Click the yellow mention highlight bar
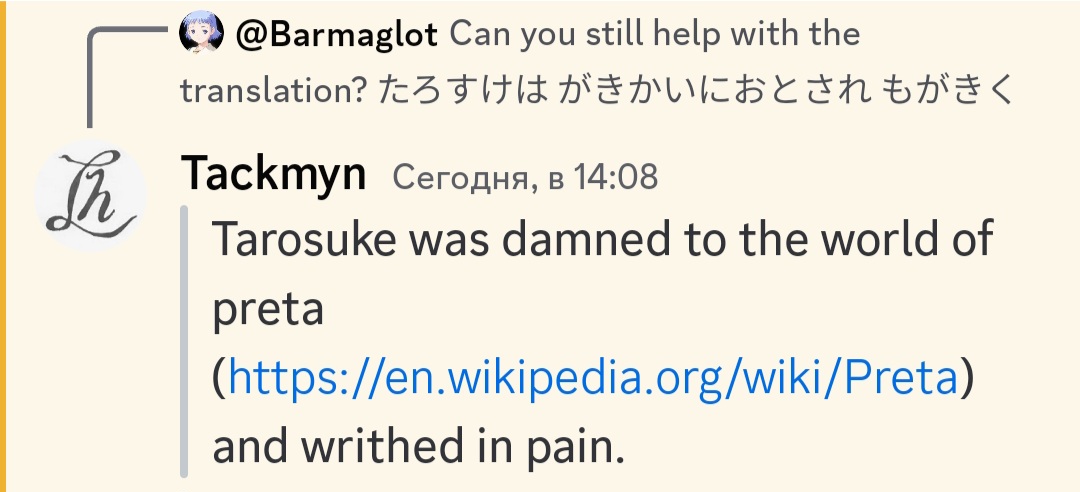 coord(4,246)
